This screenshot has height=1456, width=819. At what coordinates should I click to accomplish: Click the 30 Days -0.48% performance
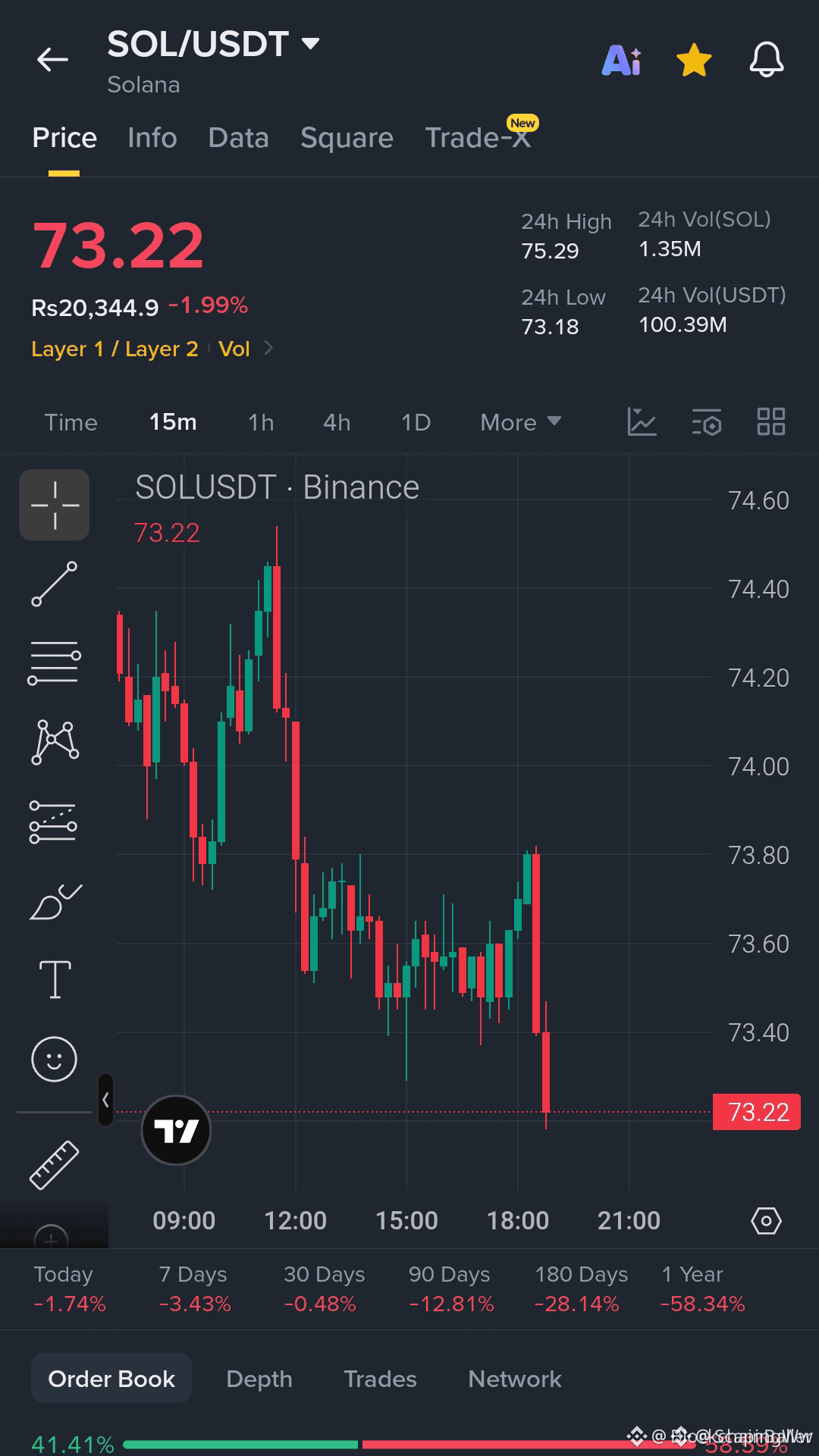coord(324,1288)
